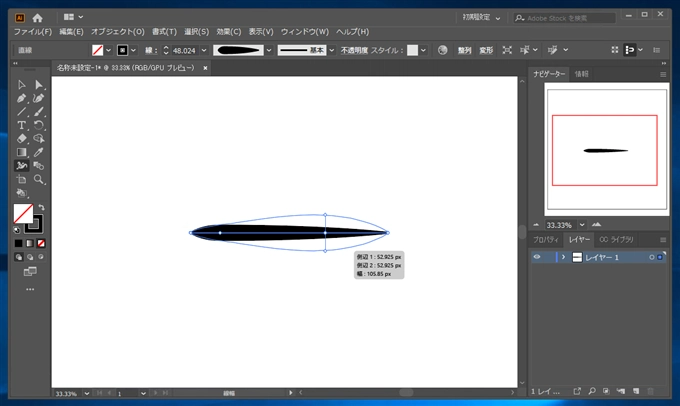The image size is (680, 406).
Task: Select the Gradient tool
Action: (x=21, y=152)
